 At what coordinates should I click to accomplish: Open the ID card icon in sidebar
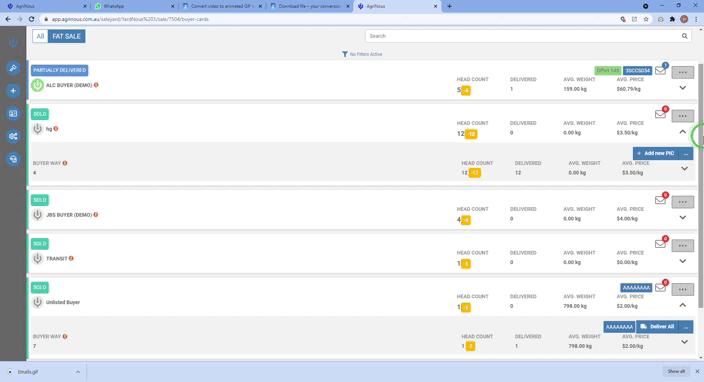pos(13,114)
